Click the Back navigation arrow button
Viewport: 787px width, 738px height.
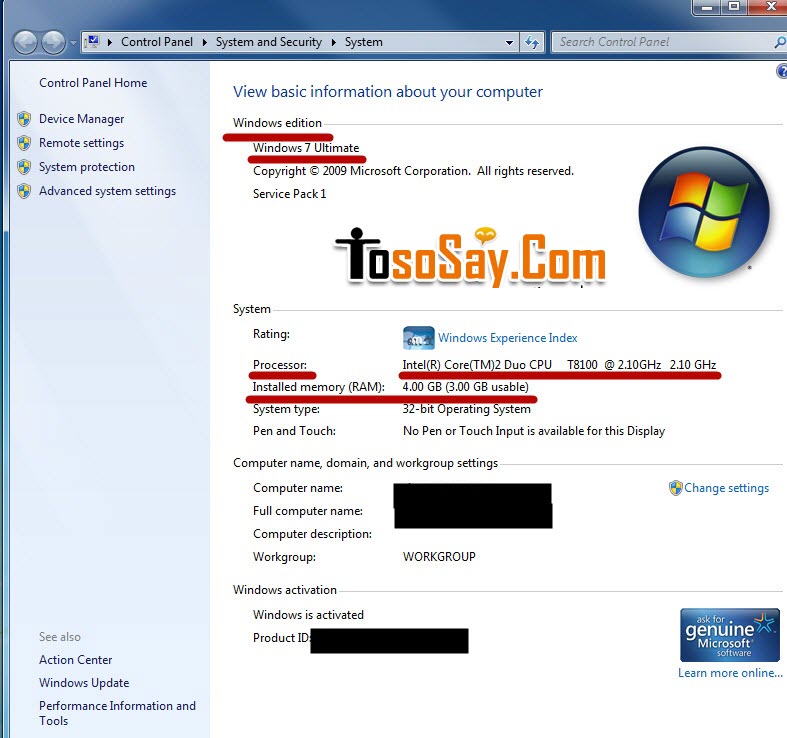click(25, 42)
